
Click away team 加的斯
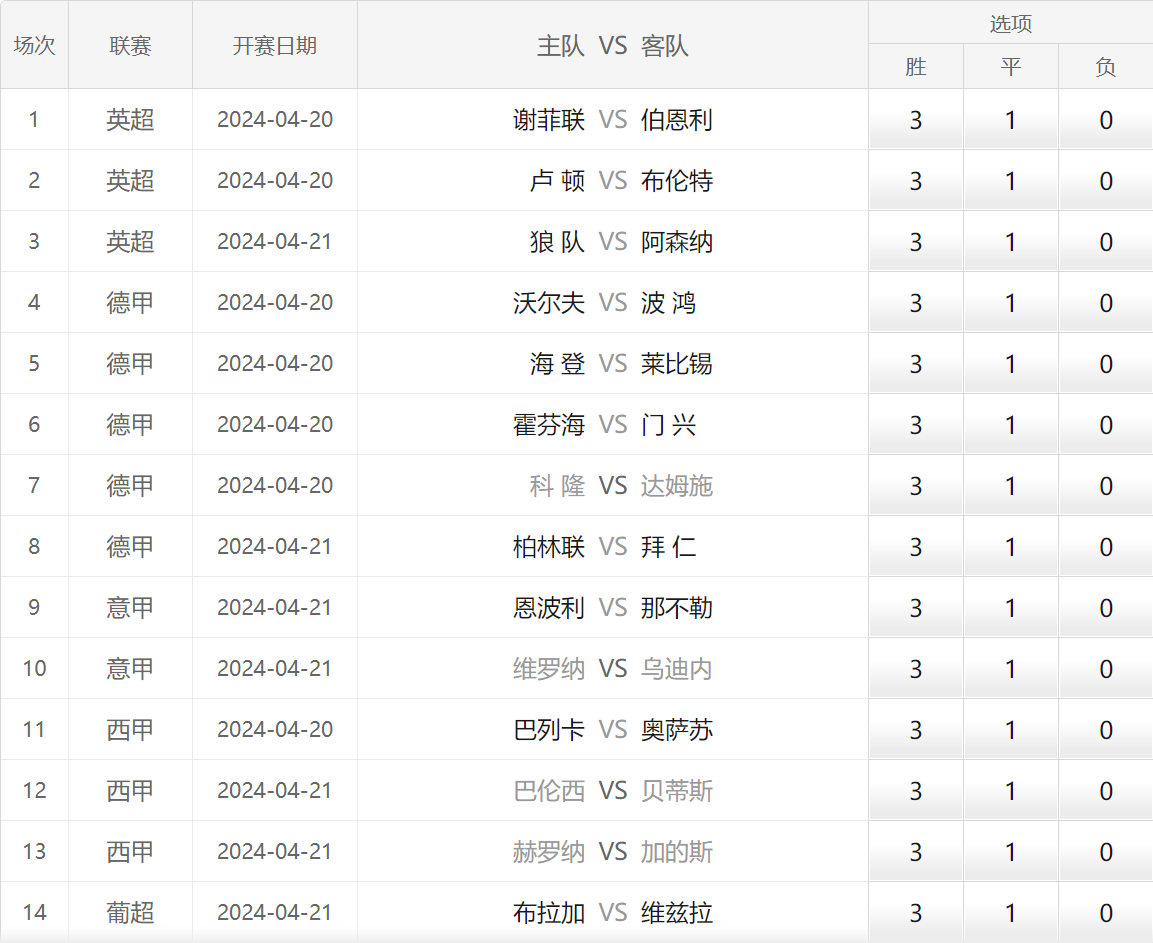click(677, 853)
